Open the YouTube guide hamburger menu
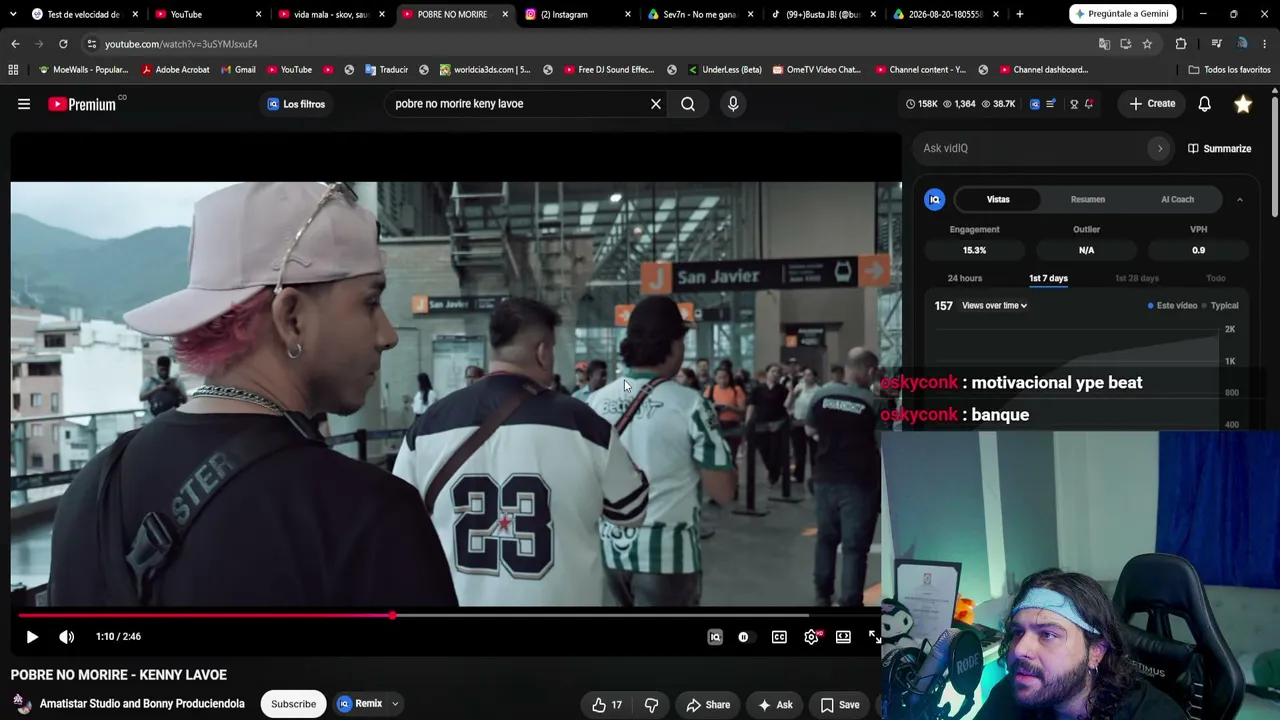Screen dimensions: 1280x720 click(x=24, y=104)
